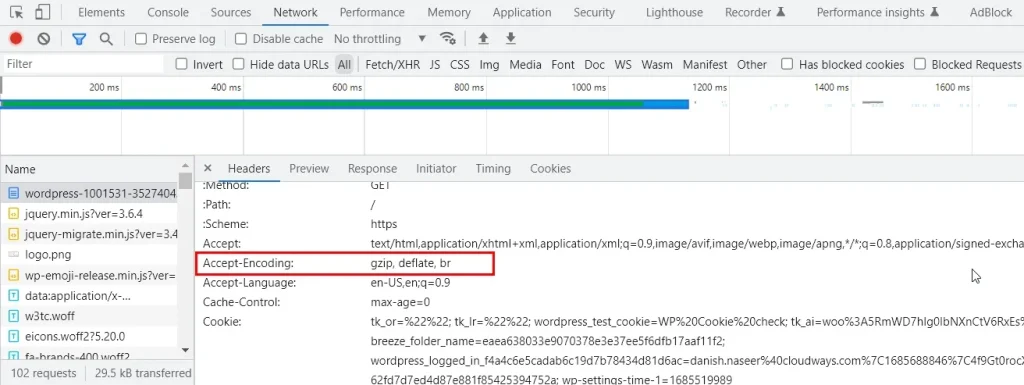Click the Filter text input field

pyautogui.click(x=82, y=64)
